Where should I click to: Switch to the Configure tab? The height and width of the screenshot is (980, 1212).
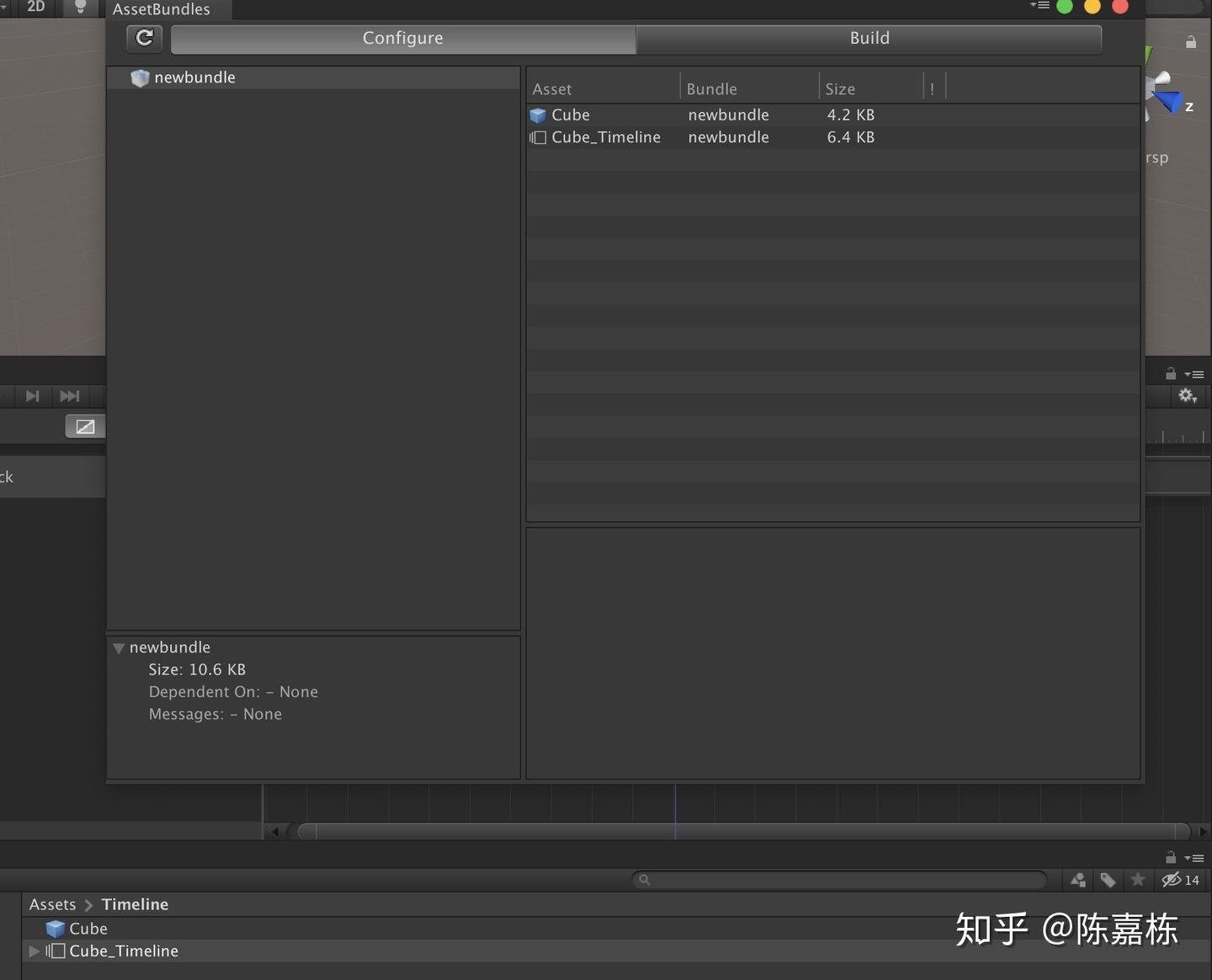[403, 38]
